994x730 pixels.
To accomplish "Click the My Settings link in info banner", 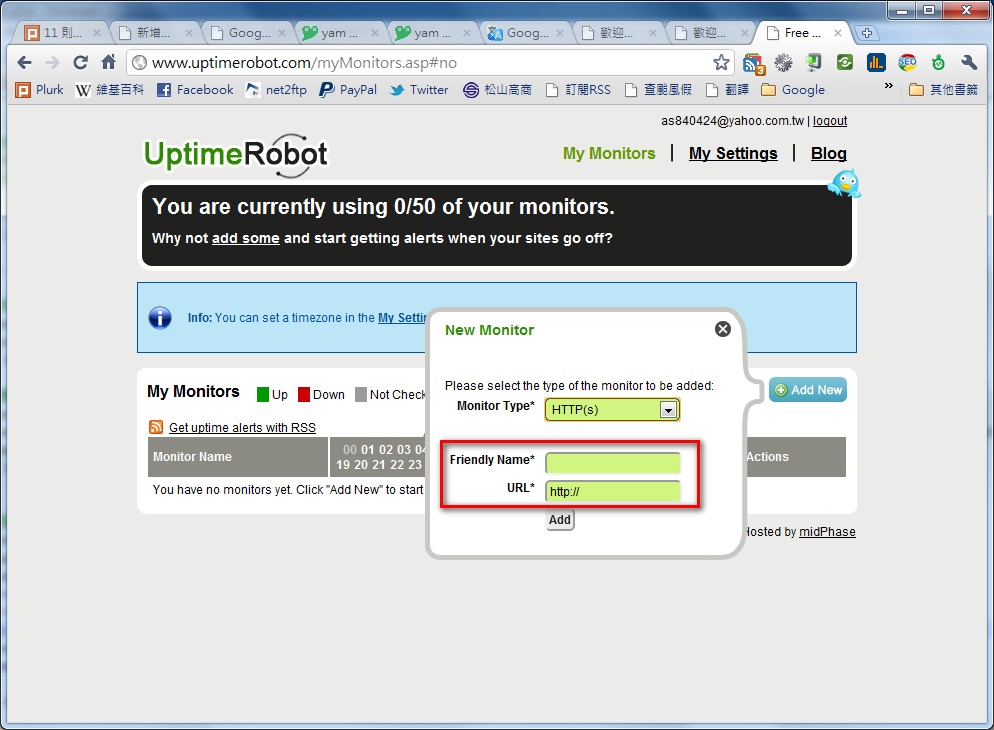I will 402,317.
